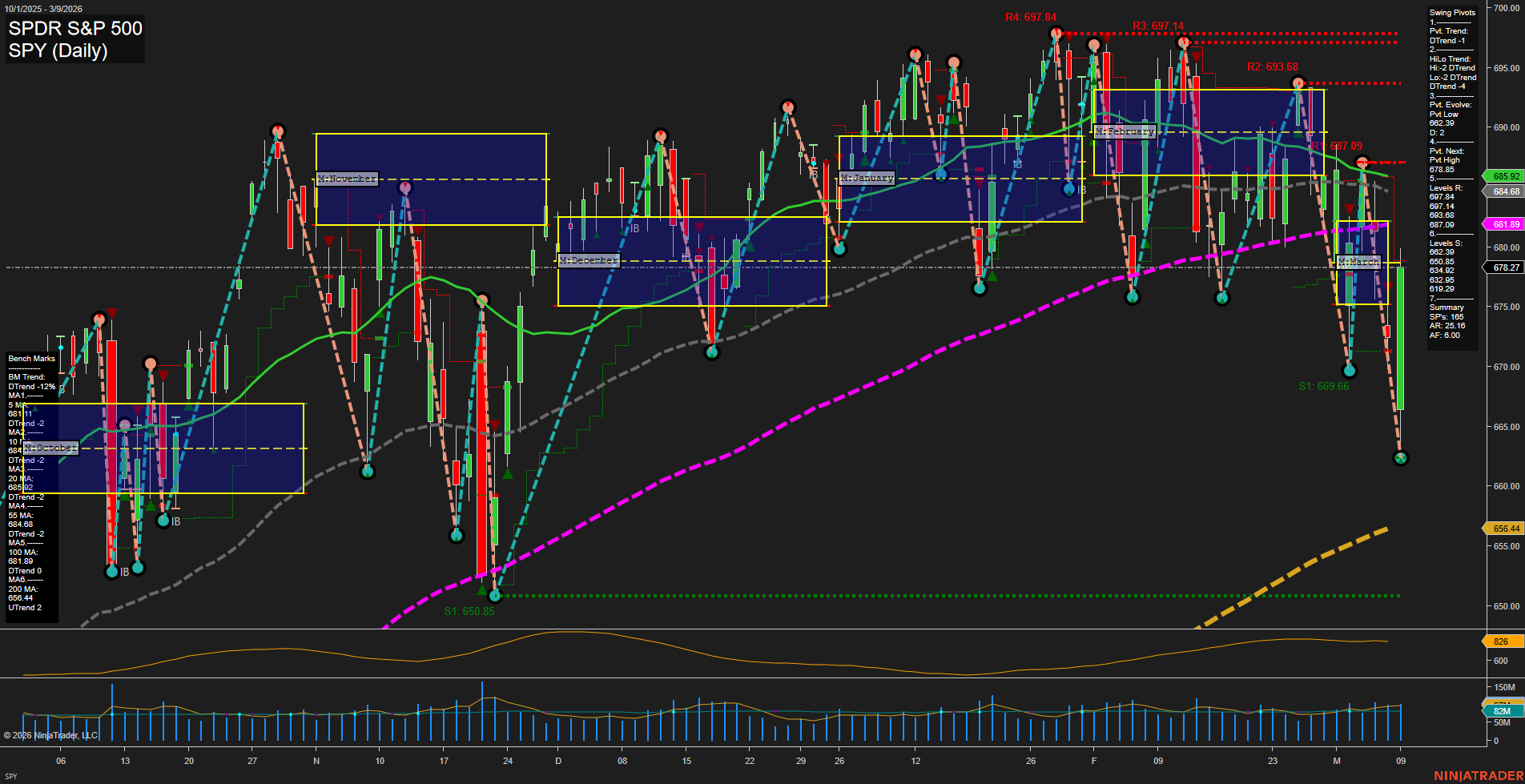The height and width of the screenshot is (784, 1525).
Task: Click the S1: 650.85 support label
Action: pyautogui.click(x=469, y=611)
